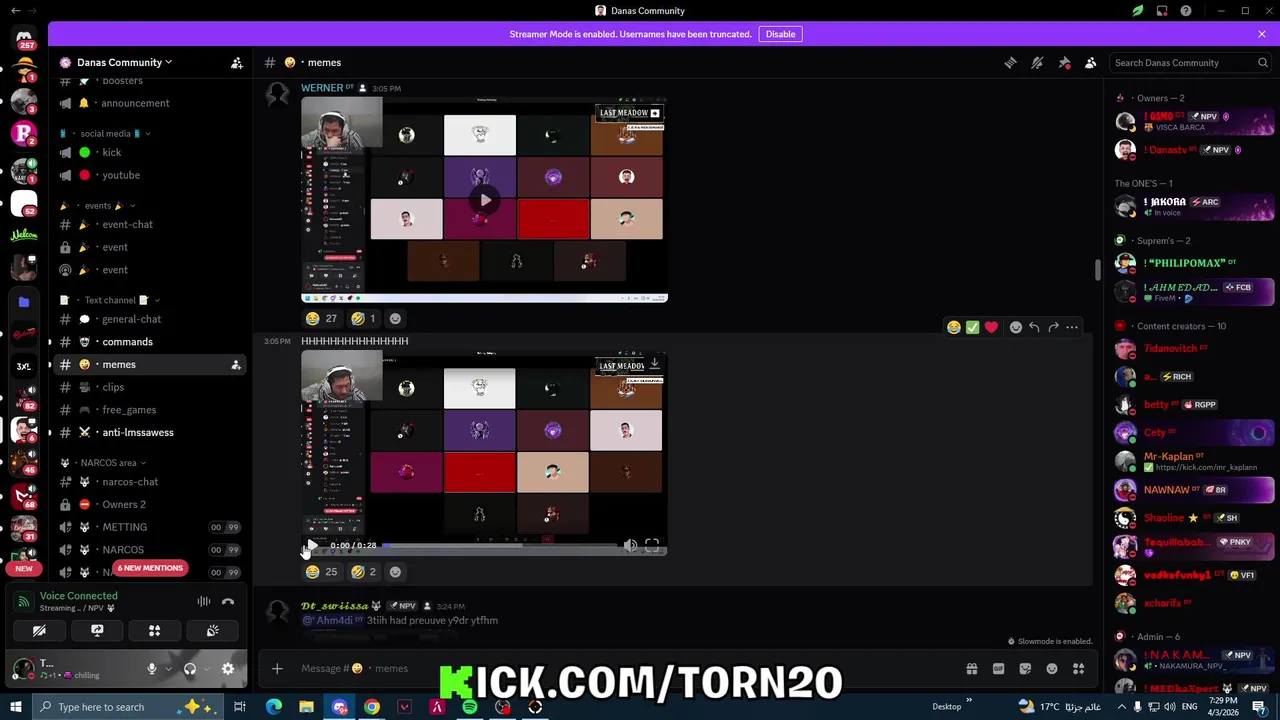The image size is (1280, 720).
Task: Enter fullscreen on the second video
Action: 652,546
